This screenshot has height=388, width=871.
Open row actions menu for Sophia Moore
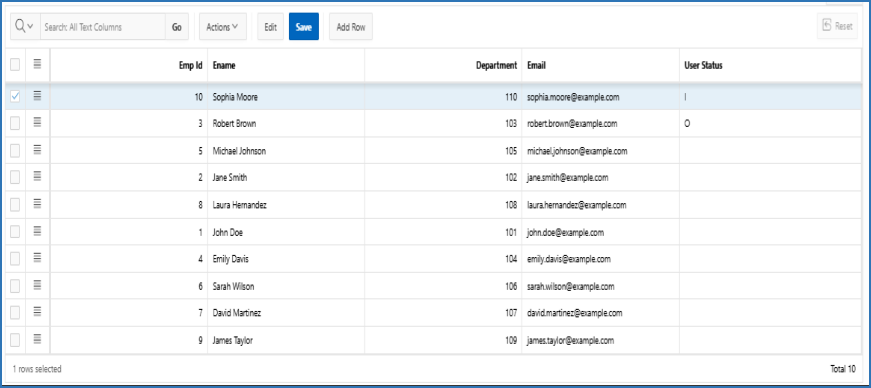(37, 96)
